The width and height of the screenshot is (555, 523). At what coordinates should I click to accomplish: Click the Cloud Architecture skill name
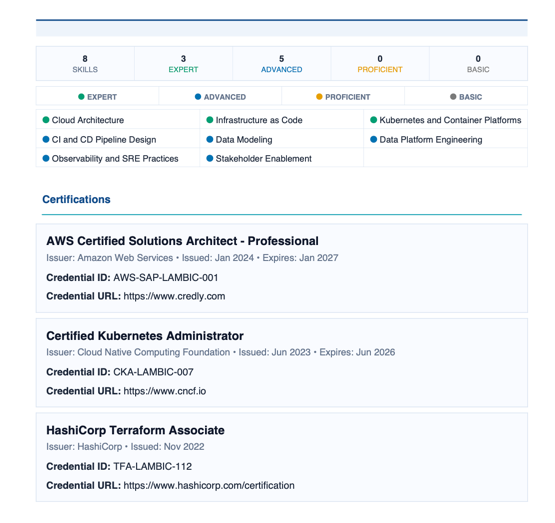click(88, 120)
